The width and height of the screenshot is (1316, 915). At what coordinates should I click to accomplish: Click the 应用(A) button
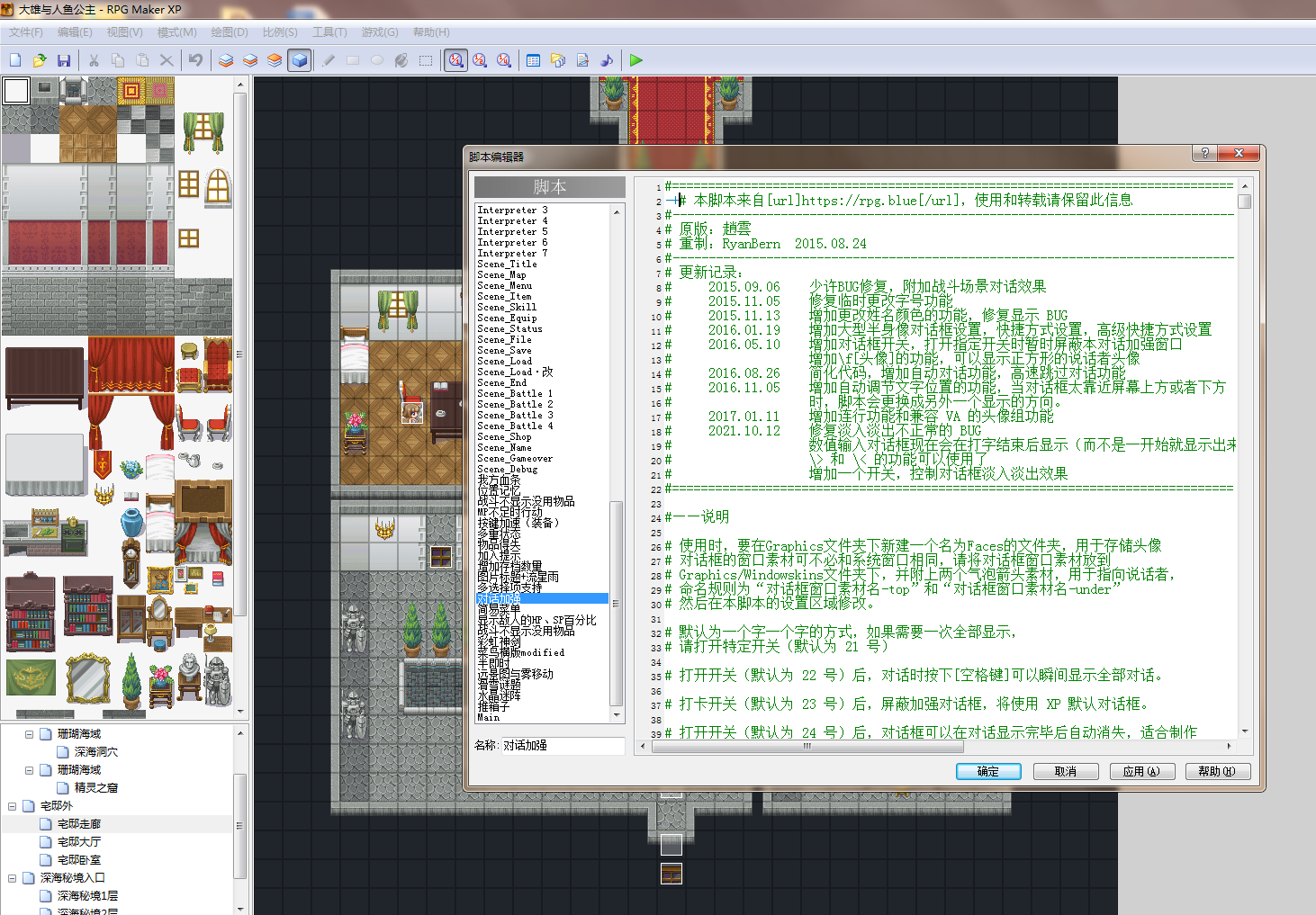click(1141, 771)
